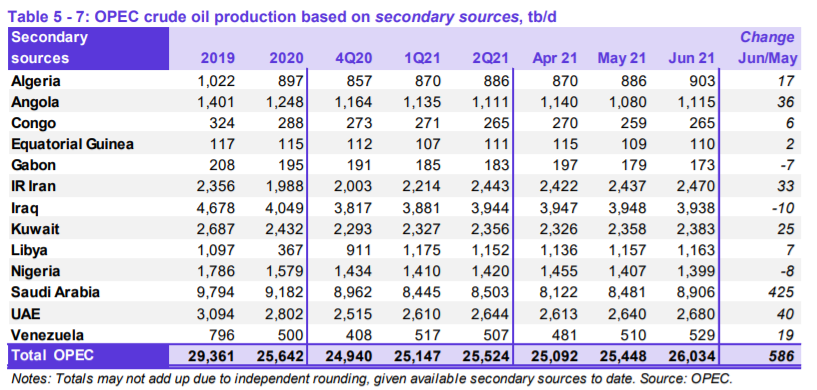Select the Equatorial Guinea row label
Viewport: 817px width, 390px height.
point(72,144)
